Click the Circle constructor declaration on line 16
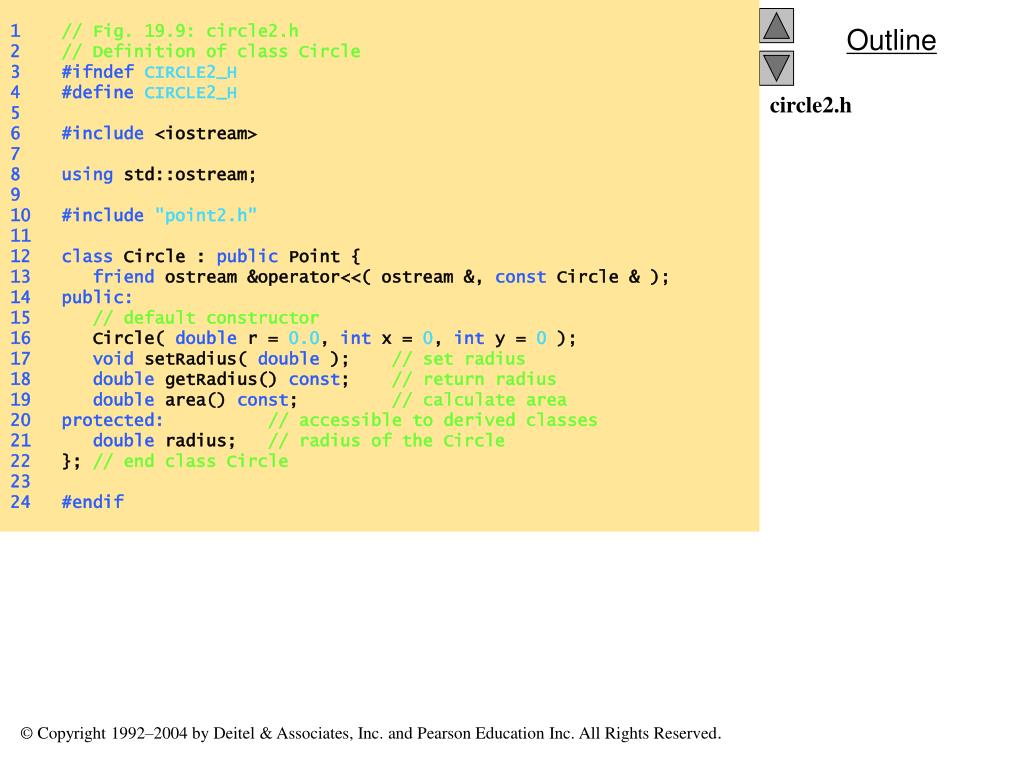This screenshot has width=1024, height=768. [x=334, y=338]
